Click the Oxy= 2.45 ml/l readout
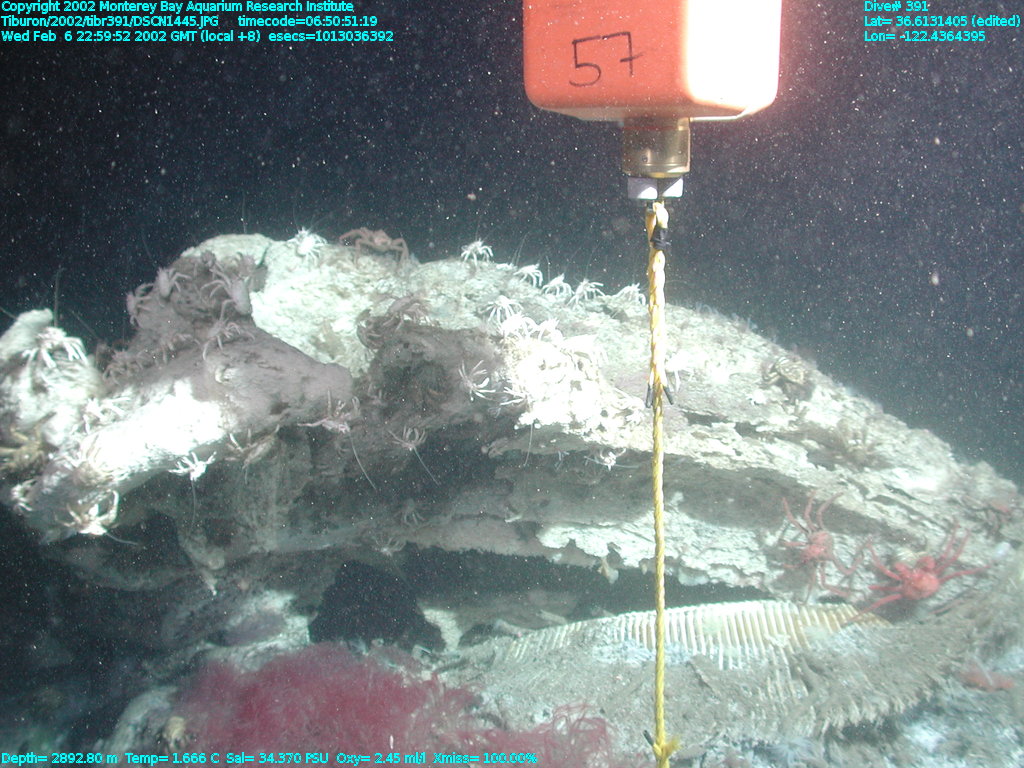The image size is (1024, 768). pos(381,758)
